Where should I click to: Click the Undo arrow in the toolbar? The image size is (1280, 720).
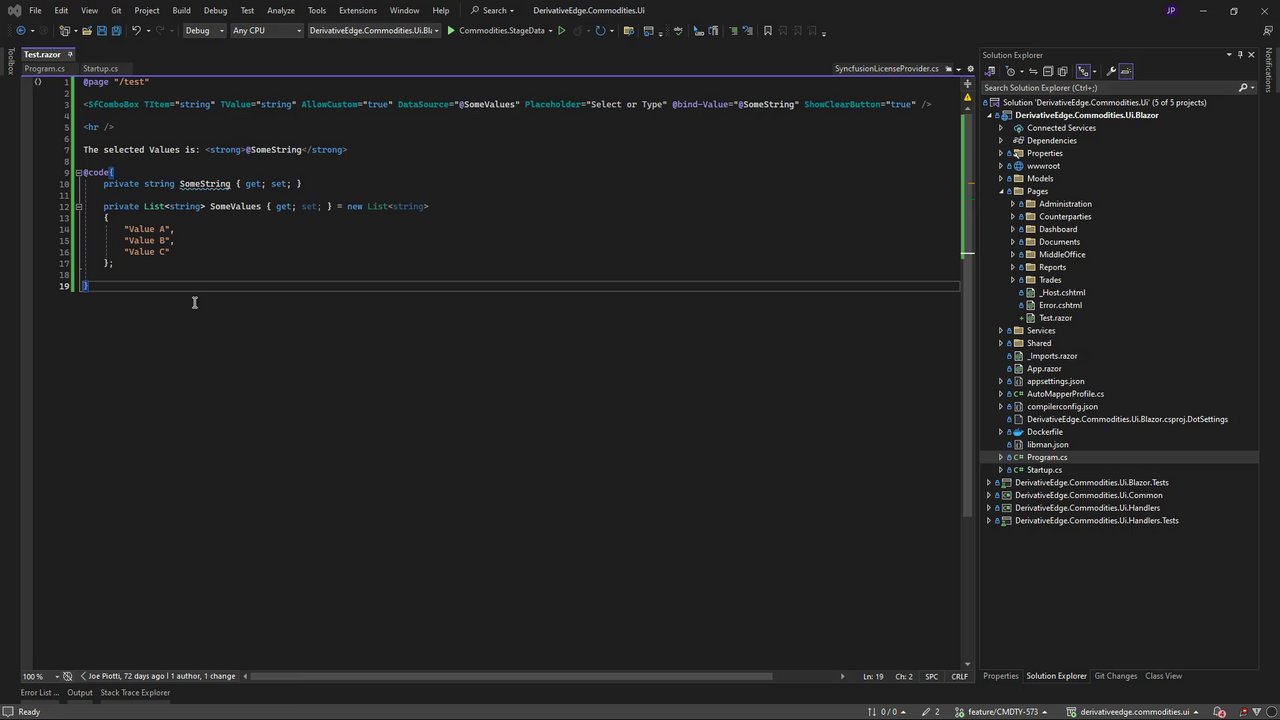[x=136, y=31]
